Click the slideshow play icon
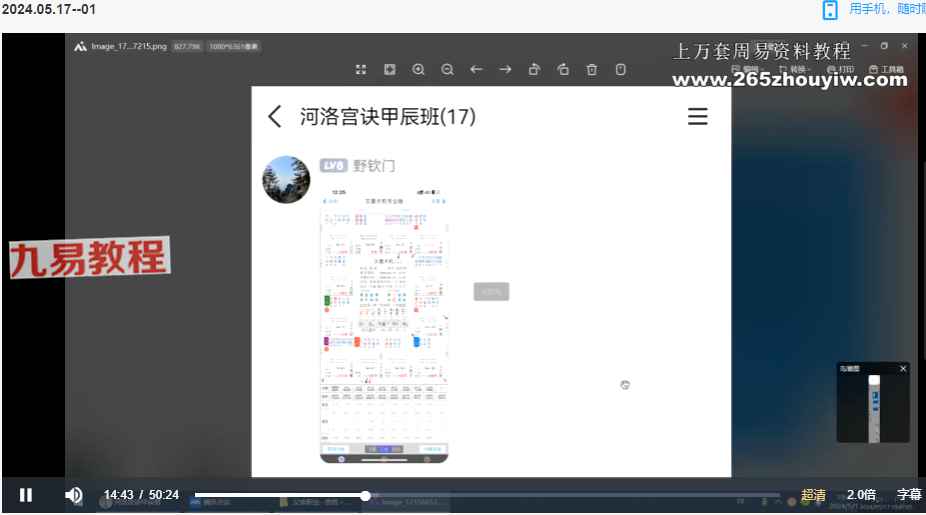 point(390,70)
